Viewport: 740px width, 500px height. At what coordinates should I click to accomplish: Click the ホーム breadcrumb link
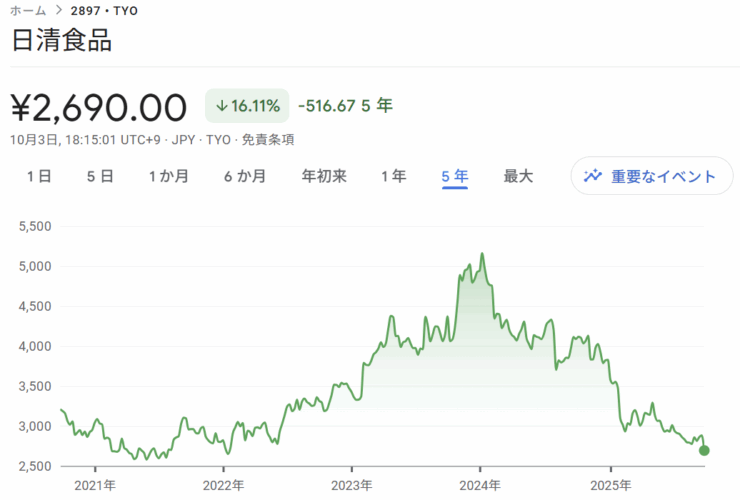(26, 11)
